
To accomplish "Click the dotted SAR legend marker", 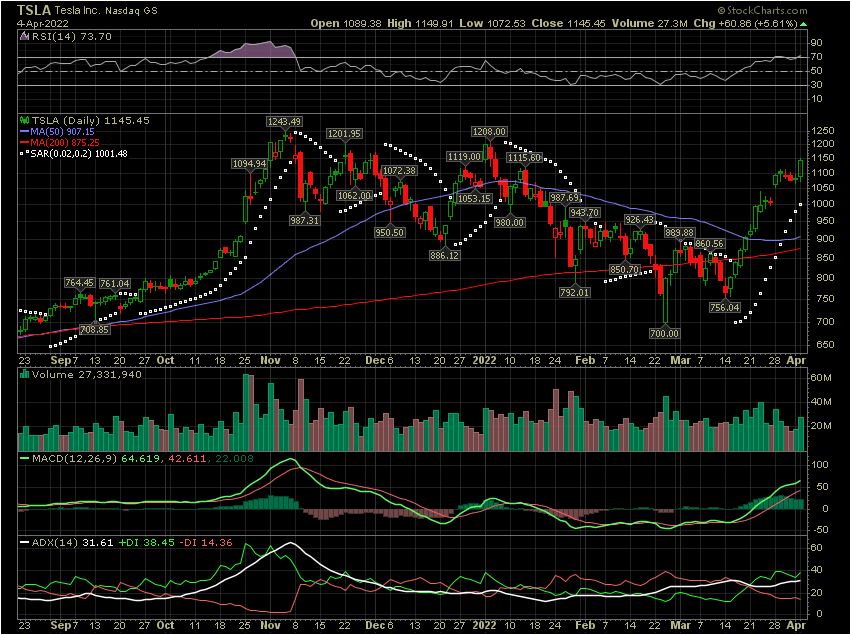I will coord(24,154).
